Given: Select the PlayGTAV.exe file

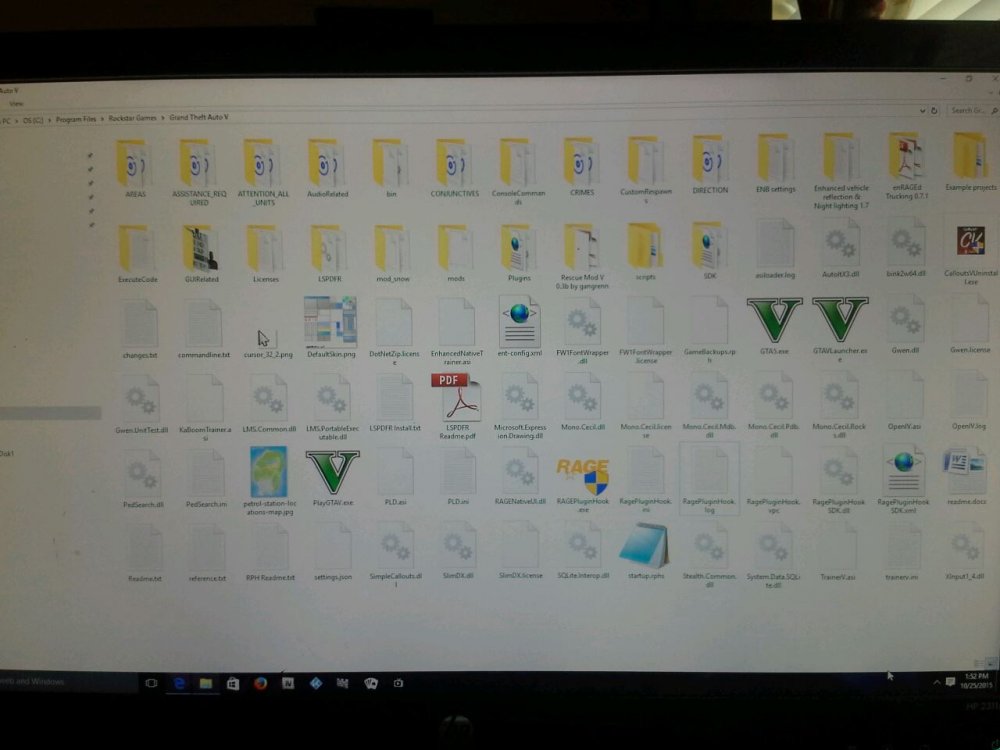Looking at the screenshot, I should [x=332, y=478].
